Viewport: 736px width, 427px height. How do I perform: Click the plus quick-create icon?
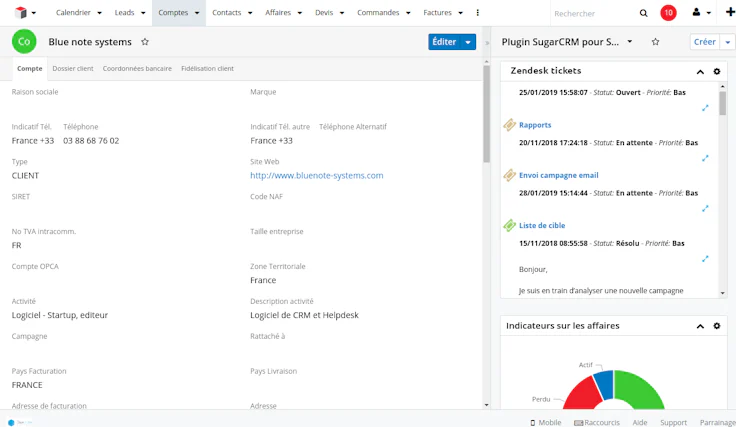(730, 12)
